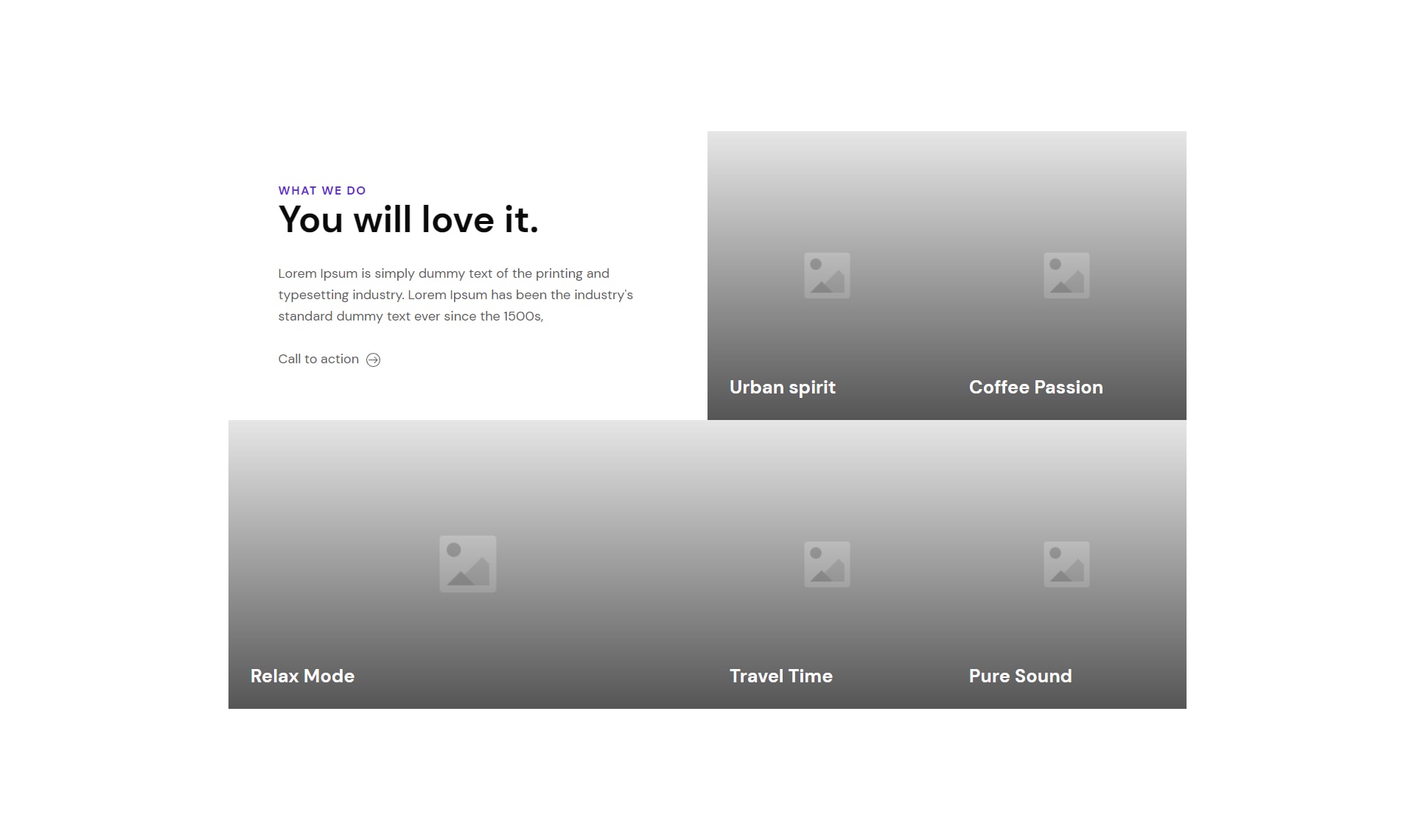
Task: Select the Pure Sound card title
Action: click(1021, 676)
